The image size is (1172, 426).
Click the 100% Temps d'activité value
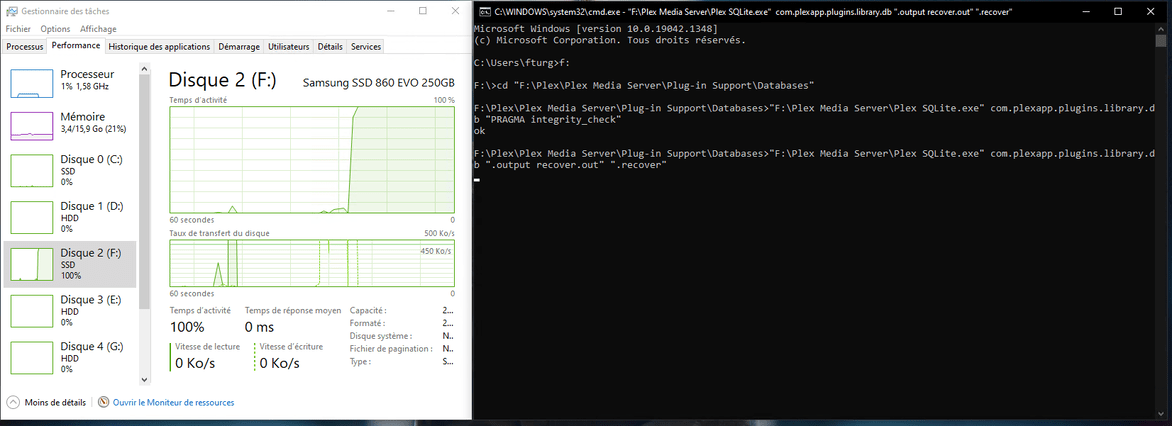[187, 327]
